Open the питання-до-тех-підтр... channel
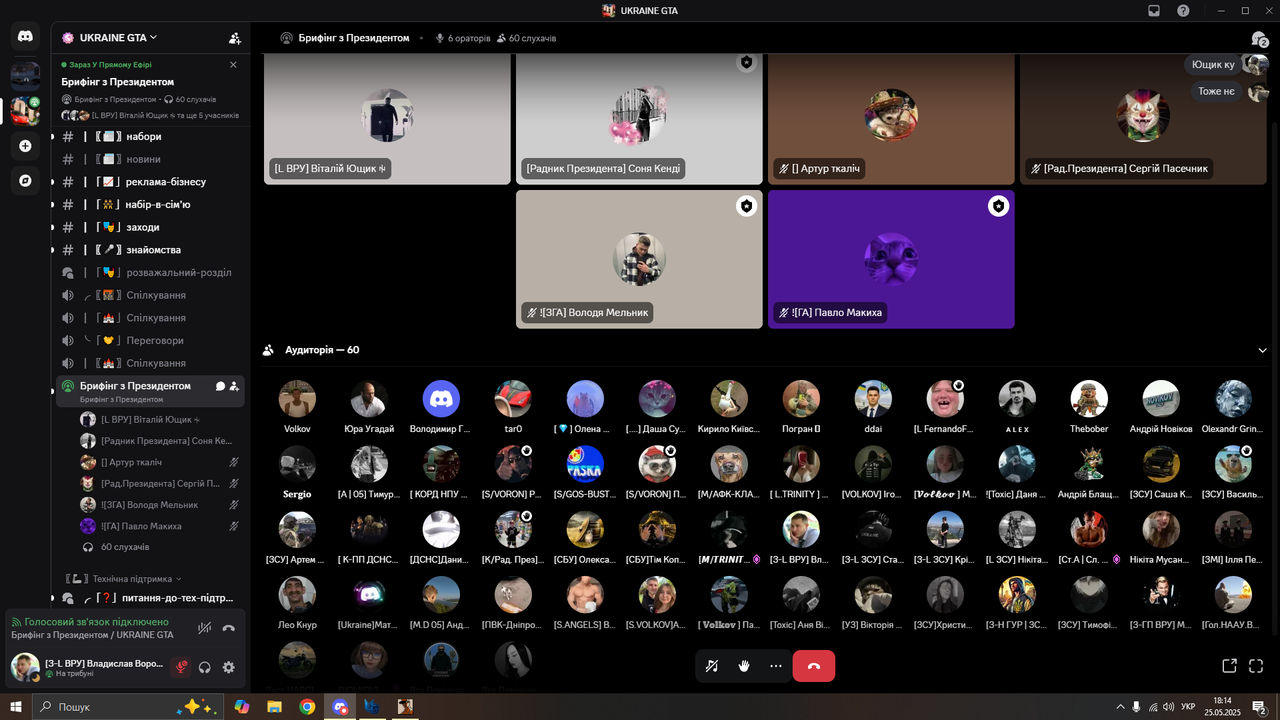 148,598
